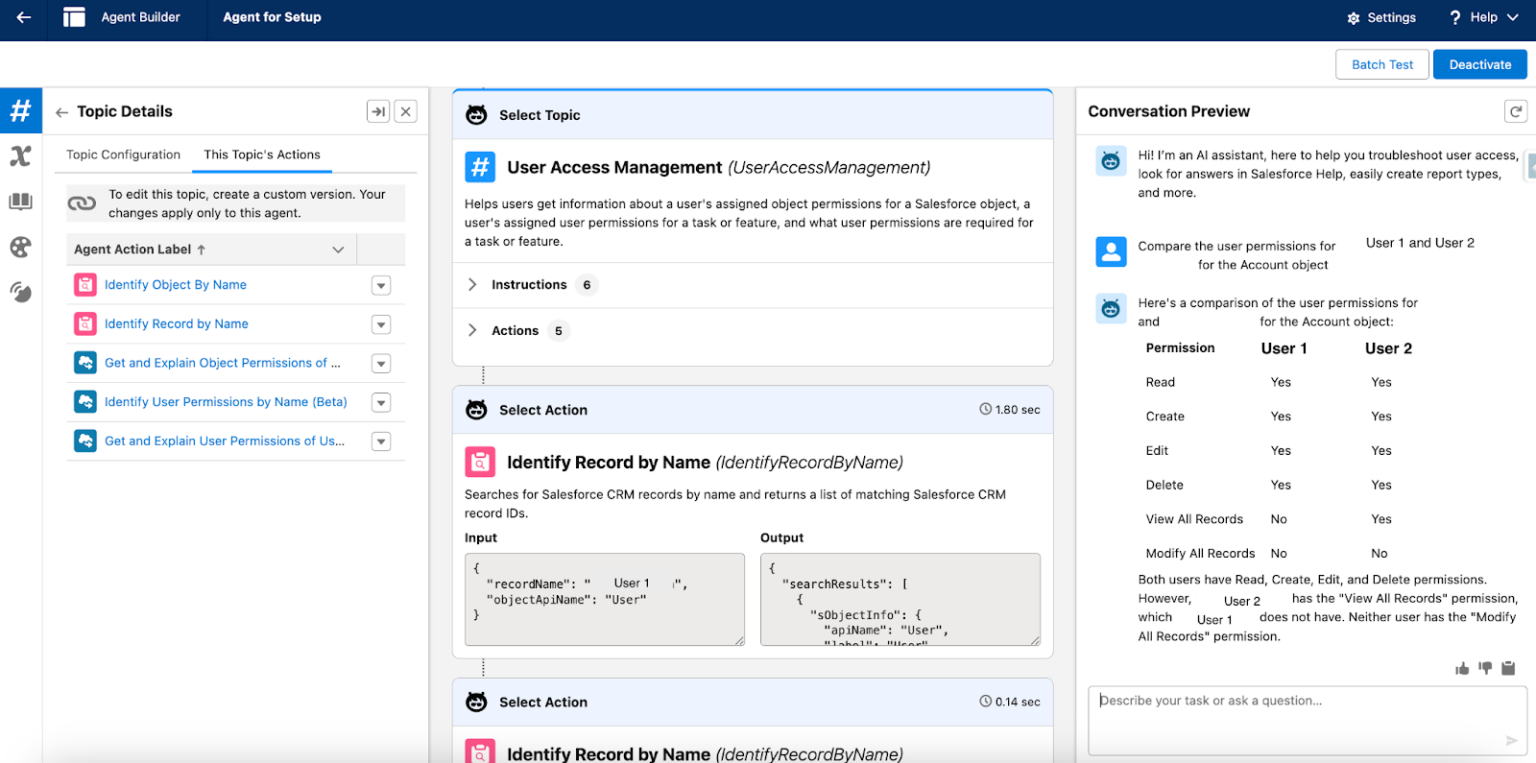Screen dimensions: 1536x763
Task: Click the Identify User Permissions by Name icon
Action: (x=85, y=402)
